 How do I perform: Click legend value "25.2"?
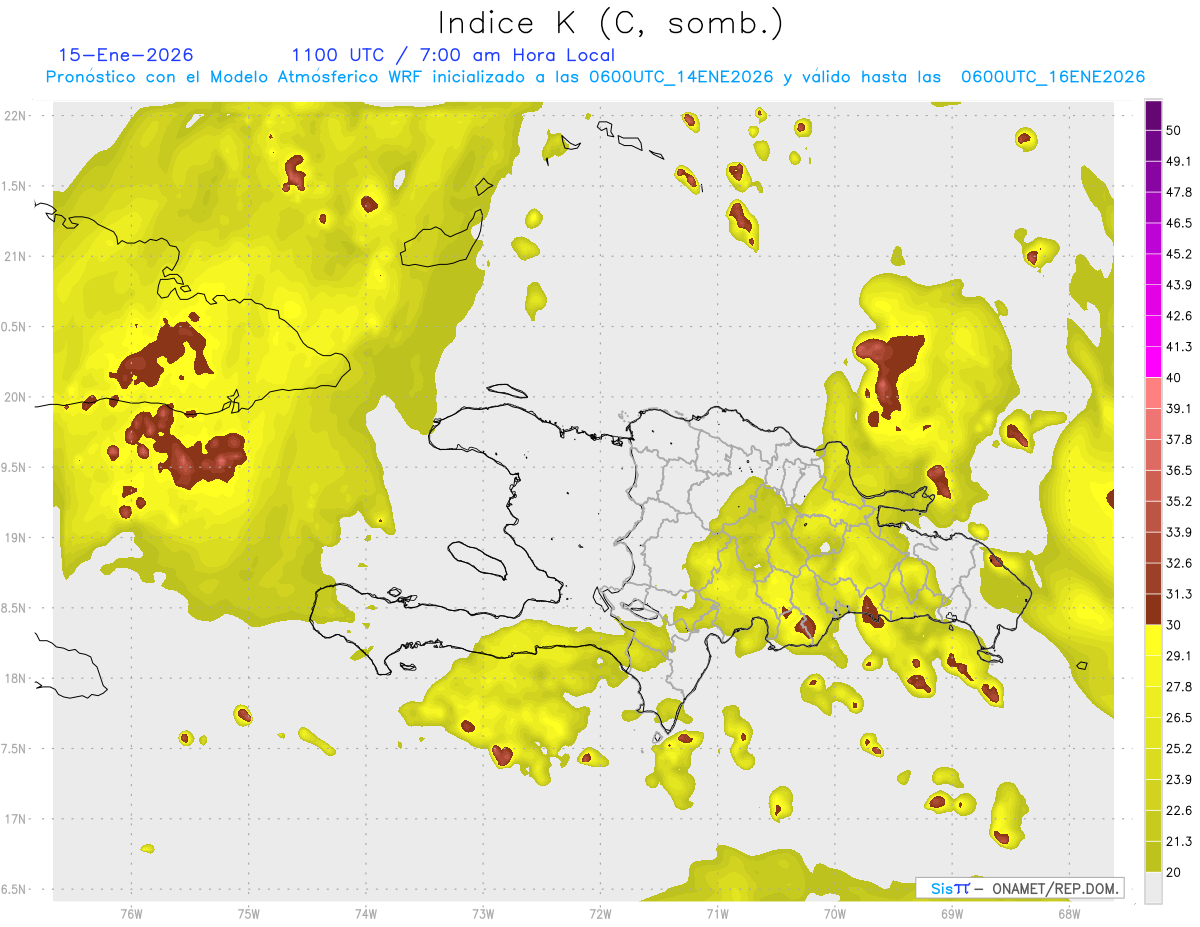pos(1180,748)
